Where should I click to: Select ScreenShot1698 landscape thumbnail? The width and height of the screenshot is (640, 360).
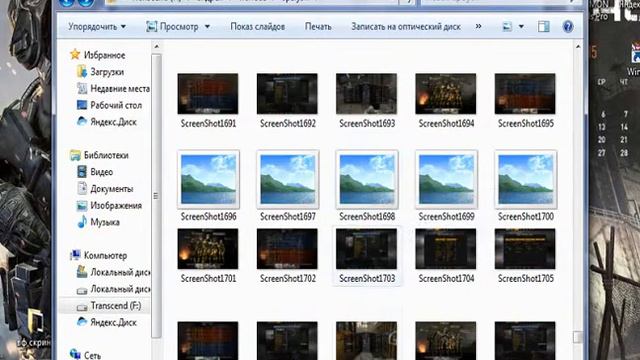pyautogui.click(x=367, y=180)
